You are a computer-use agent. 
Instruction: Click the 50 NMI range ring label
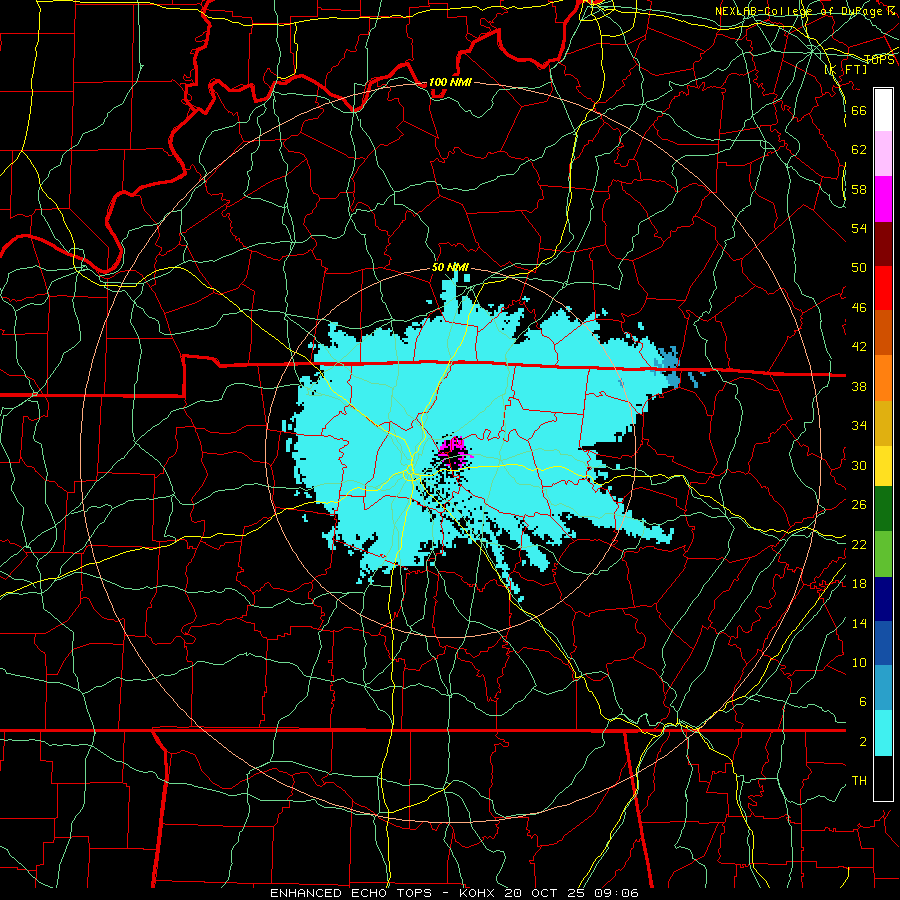(x=450, y=267)
